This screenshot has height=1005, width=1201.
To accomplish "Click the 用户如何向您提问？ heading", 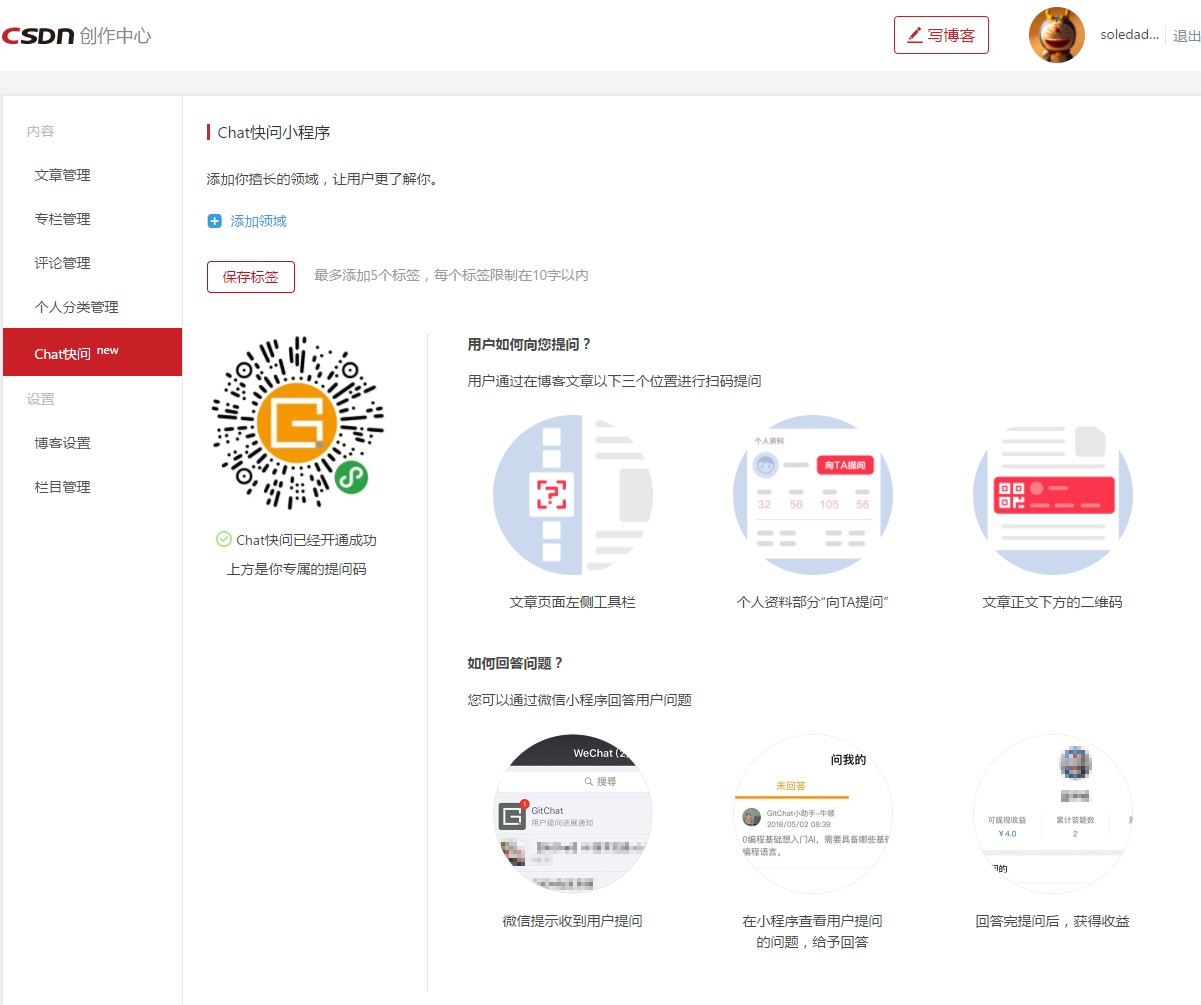I will 530,344.
